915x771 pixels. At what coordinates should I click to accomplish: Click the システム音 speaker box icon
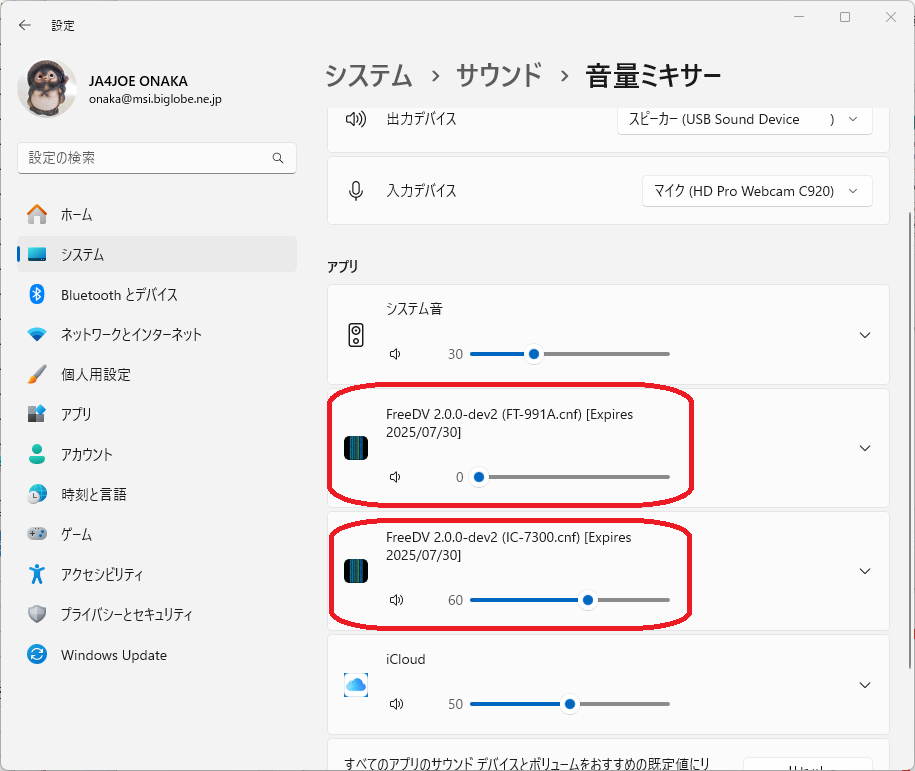click(355, 335)
